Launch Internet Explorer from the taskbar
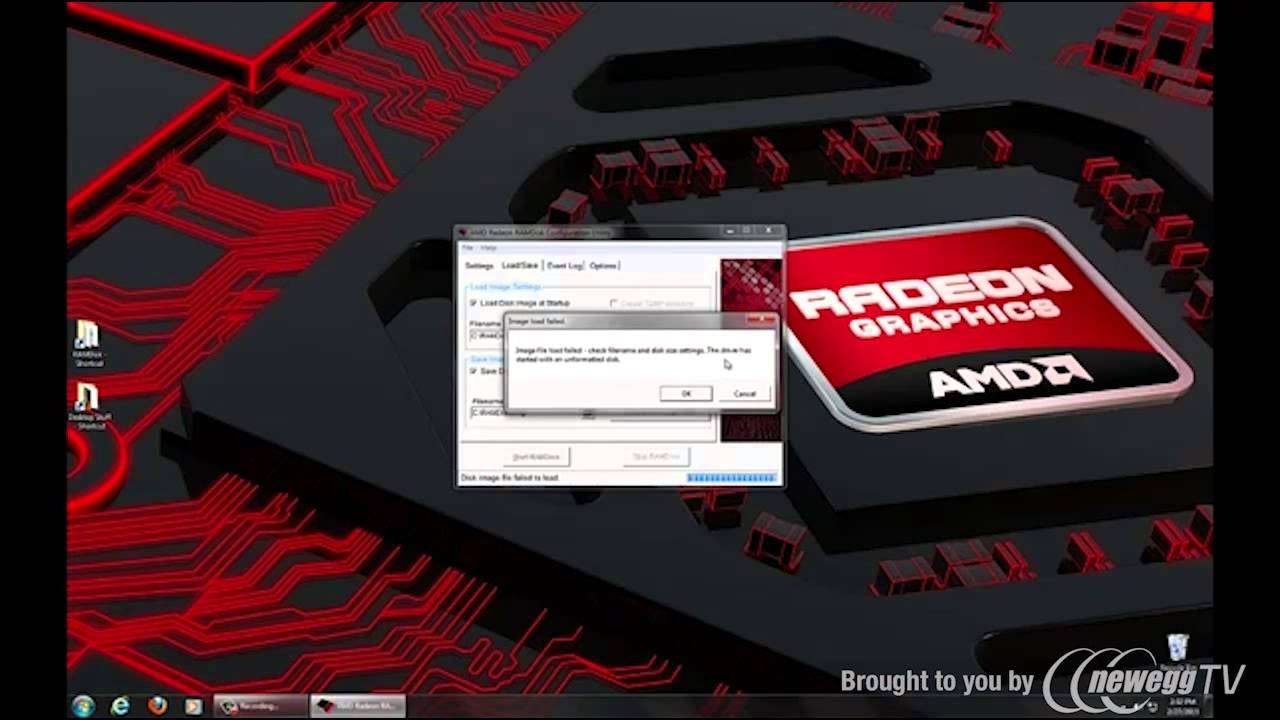This screenshot has width=1280, height=720. pos(120,706)
